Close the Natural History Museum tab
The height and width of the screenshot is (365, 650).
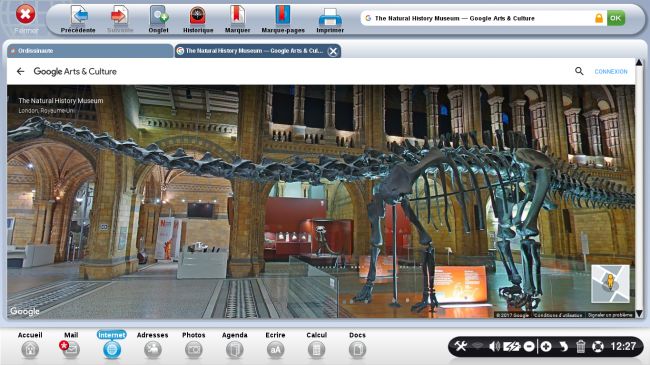pyautogui.click(x=332, y=51)
